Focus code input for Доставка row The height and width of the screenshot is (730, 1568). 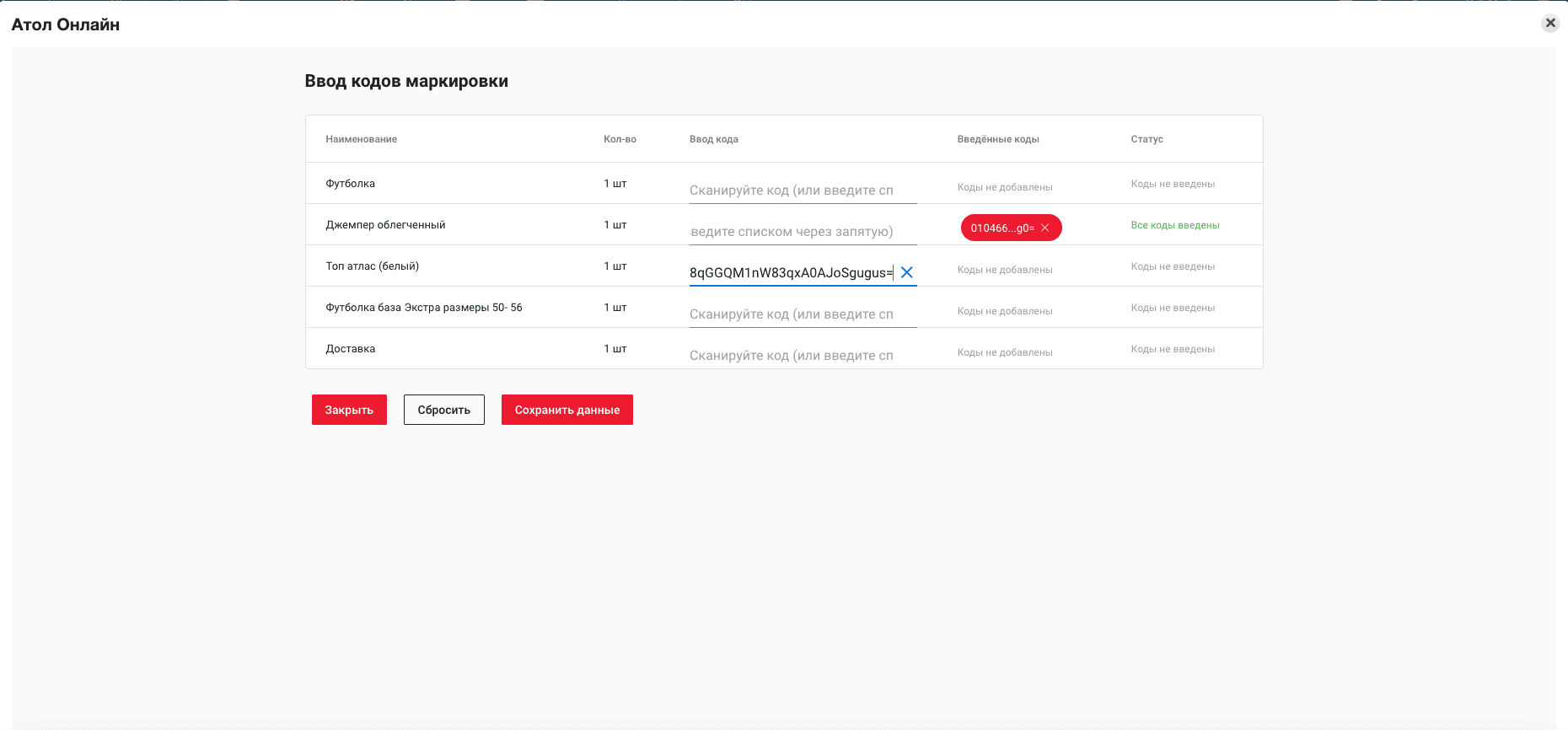[803, 355]
